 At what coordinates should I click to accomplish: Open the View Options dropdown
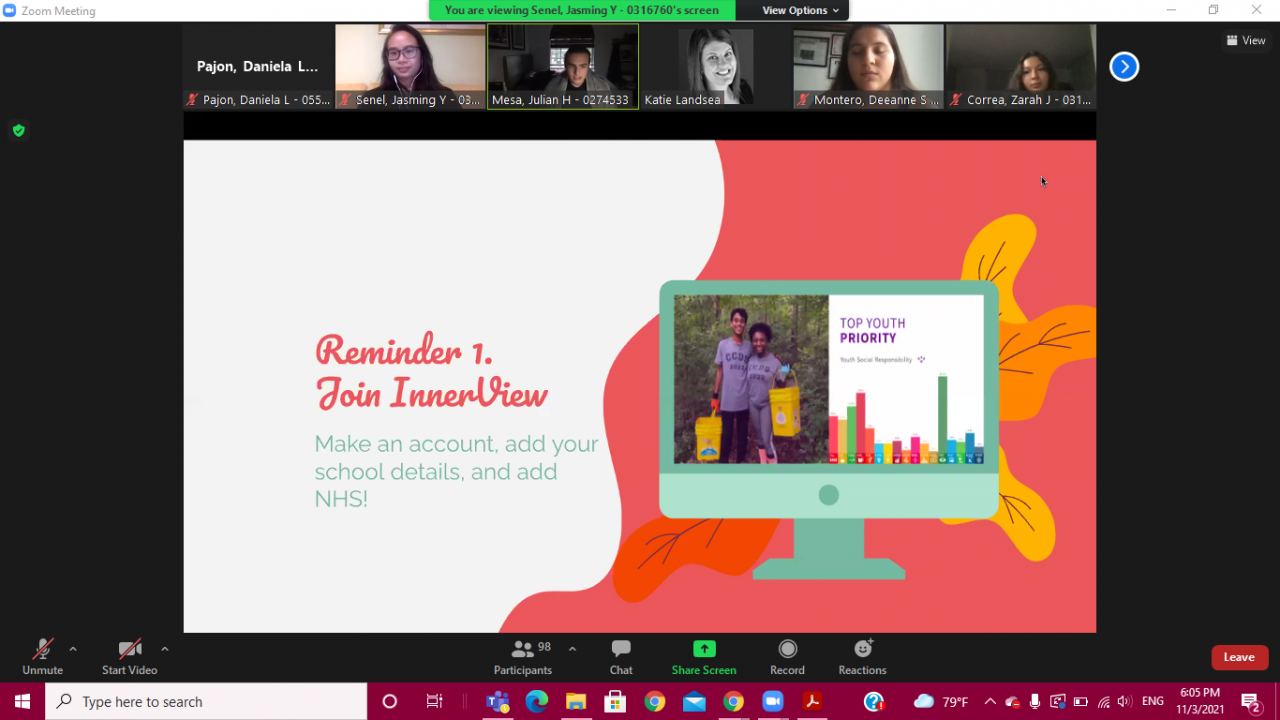(800, 10)
